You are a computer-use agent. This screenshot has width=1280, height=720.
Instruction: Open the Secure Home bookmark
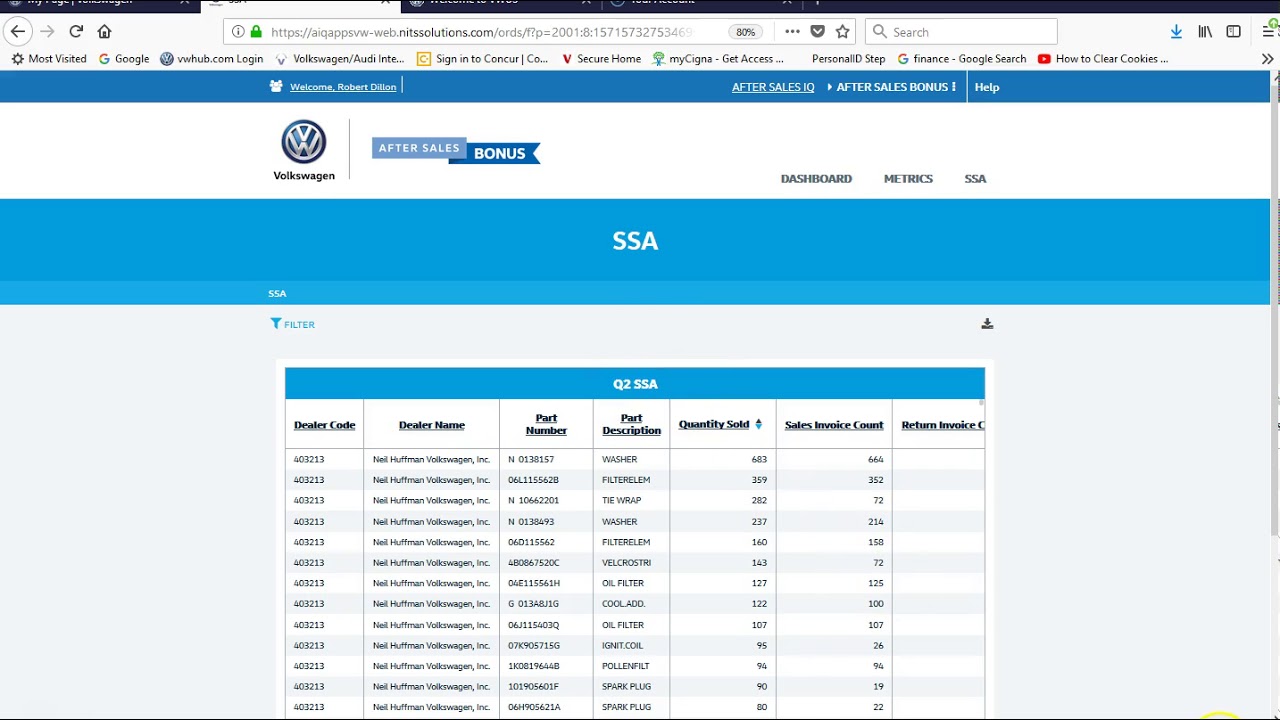point(601,59)
